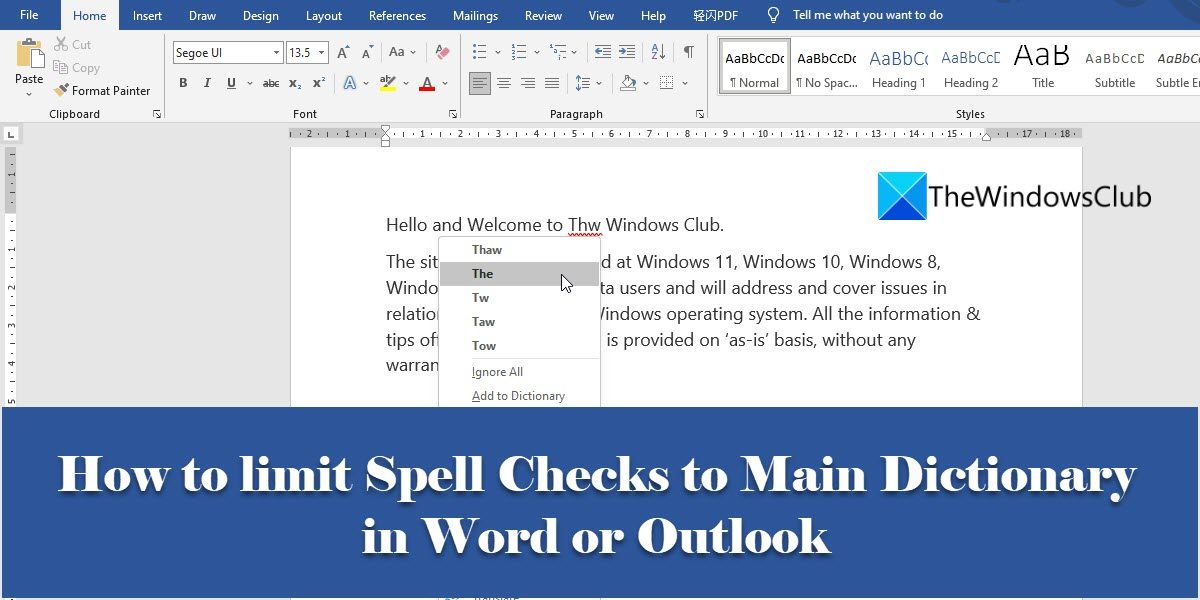Open the File tab
Viewport: 1200px width, 600px height.
[30, 15]
